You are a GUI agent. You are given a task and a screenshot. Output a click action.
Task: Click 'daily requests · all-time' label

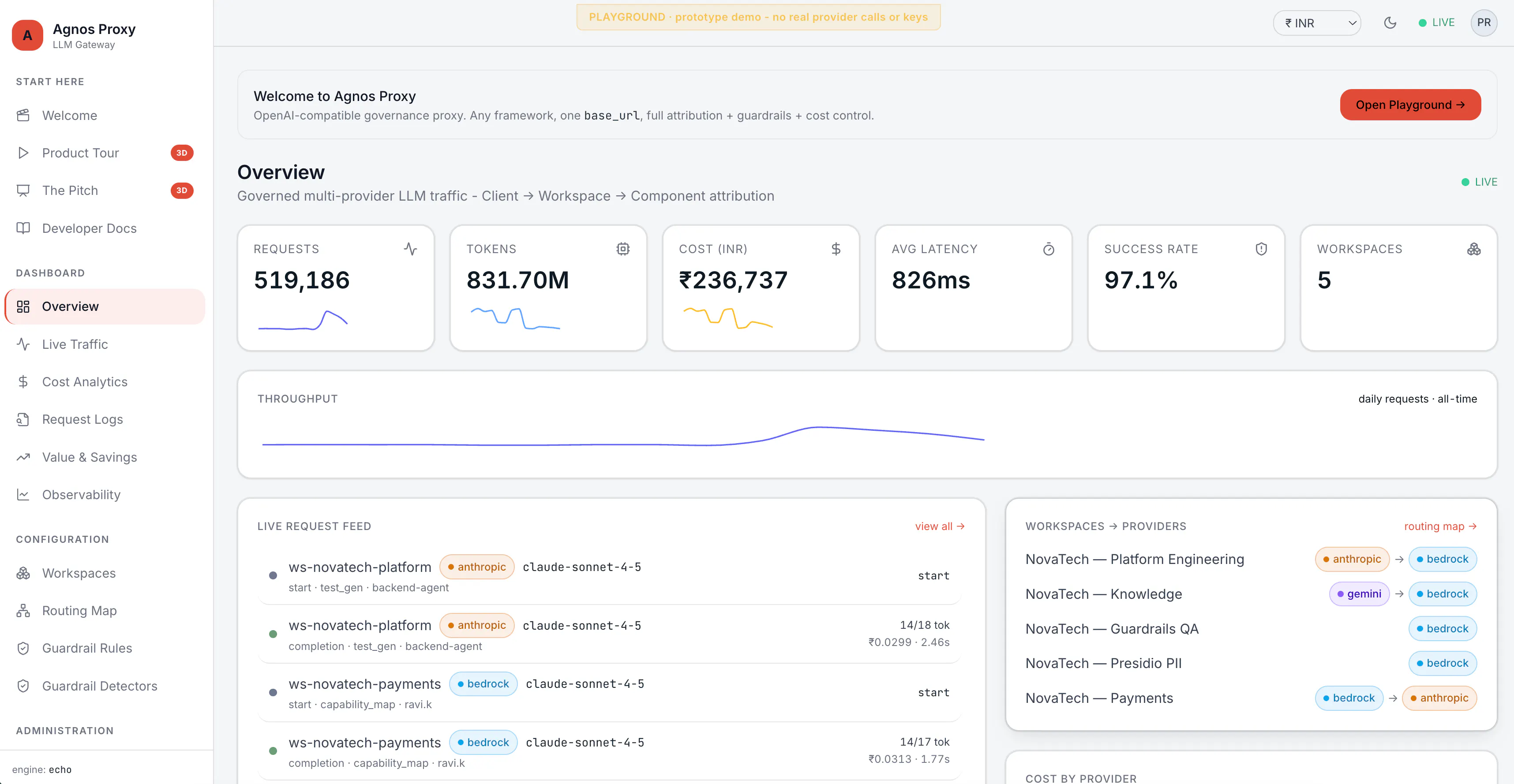1418,399
